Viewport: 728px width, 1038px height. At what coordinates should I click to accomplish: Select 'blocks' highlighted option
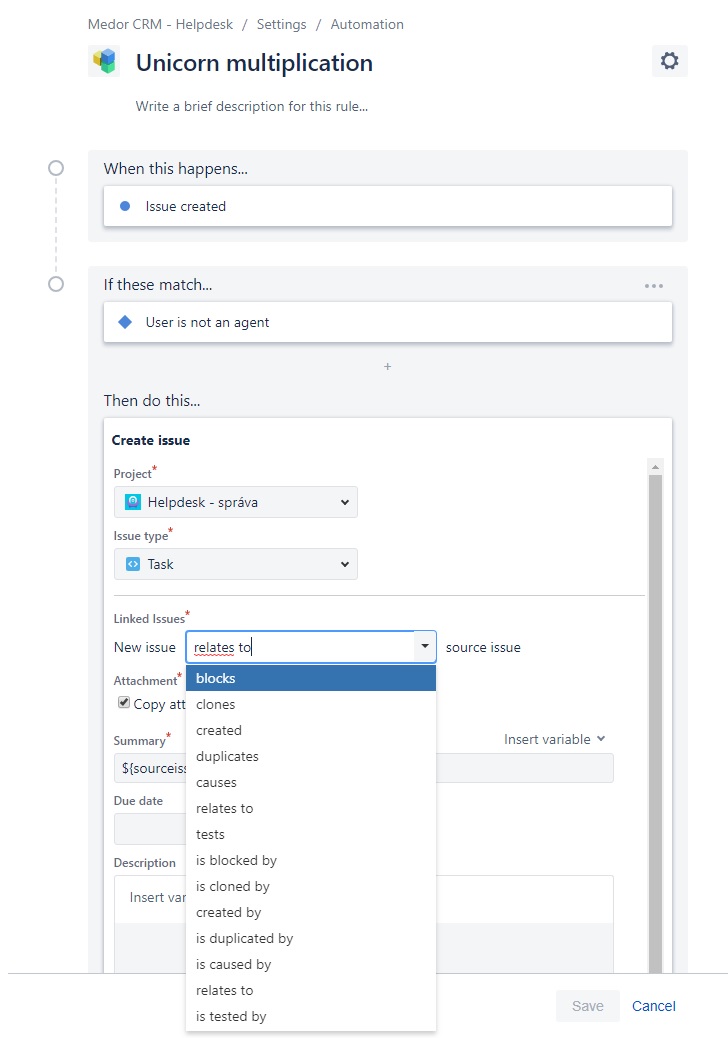pyautogui.click(x=311, y=679)
